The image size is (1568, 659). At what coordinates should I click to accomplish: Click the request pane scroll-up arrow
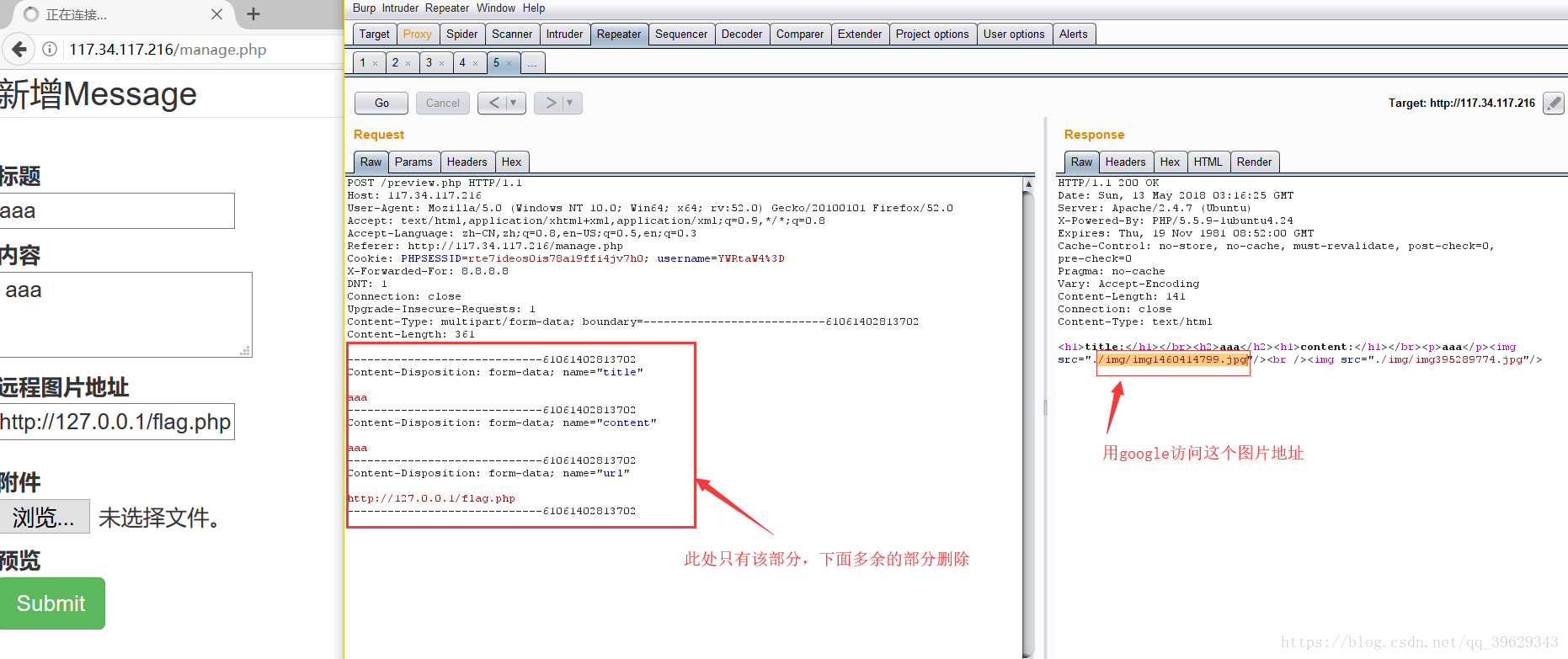point(1028,183)
